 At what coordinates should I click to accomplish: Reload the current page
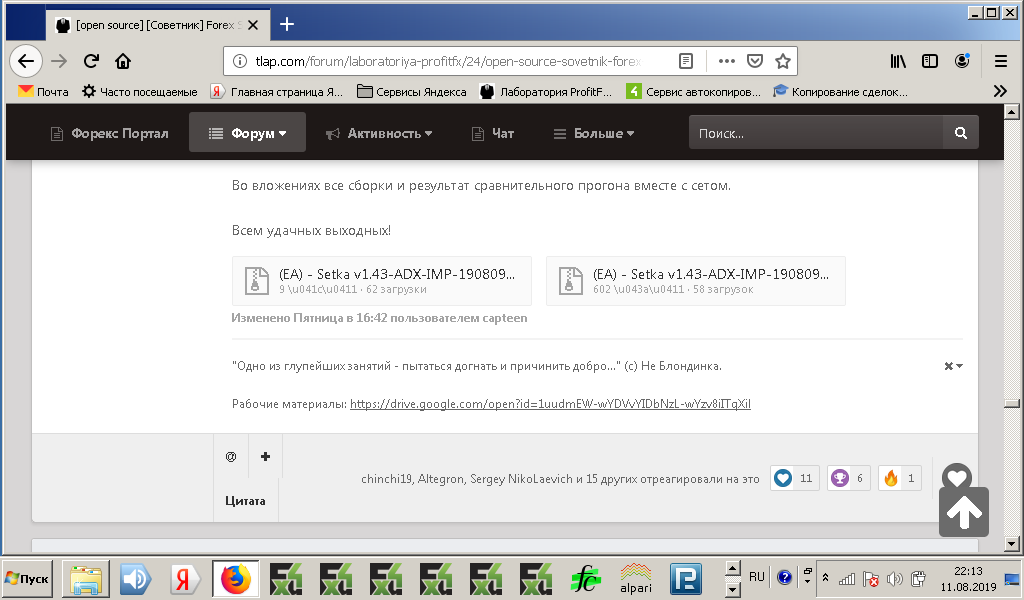(x=91, y=61)
